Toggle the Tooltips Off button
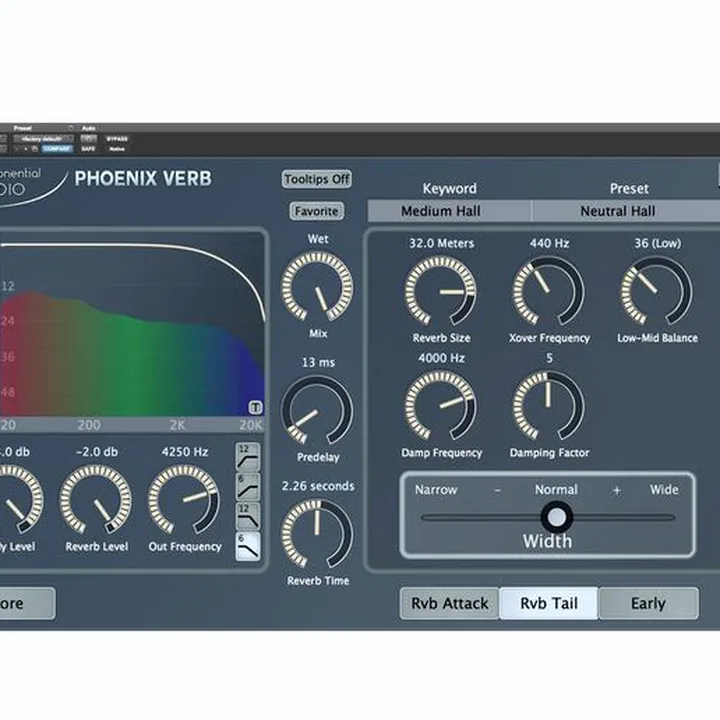 [316, 179]
